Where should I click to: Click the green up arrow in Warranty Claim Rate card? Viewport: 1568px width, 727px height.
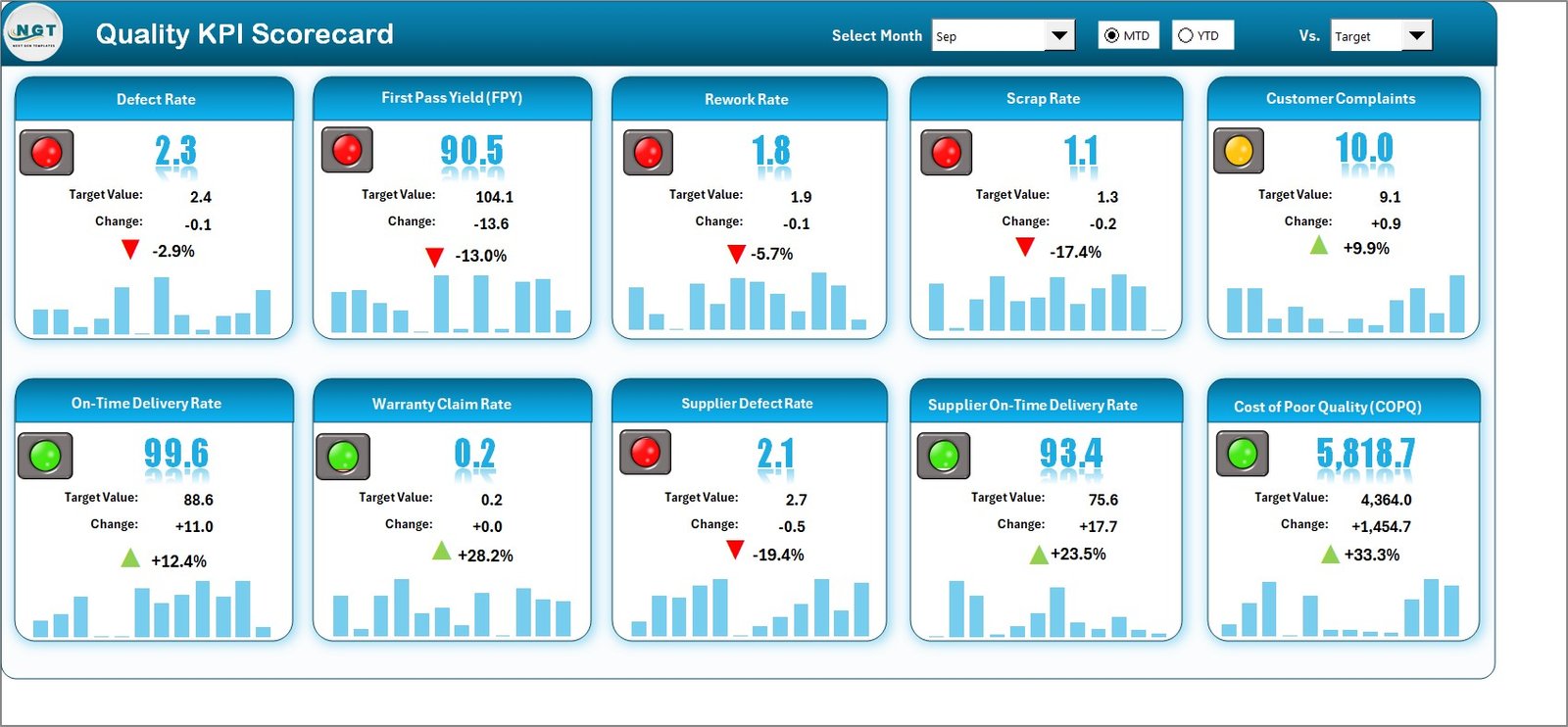pyautogui.click(x=442, y=552)
